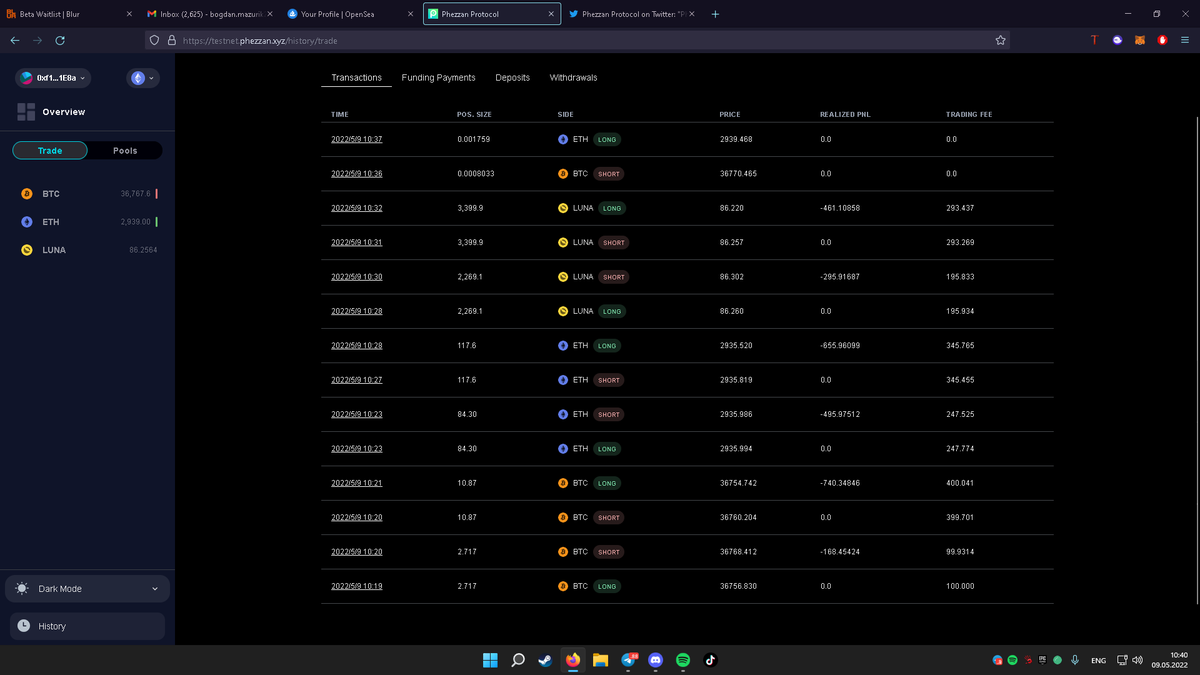
Task: Open the History button in sidebar
Action: click(87, 626)
